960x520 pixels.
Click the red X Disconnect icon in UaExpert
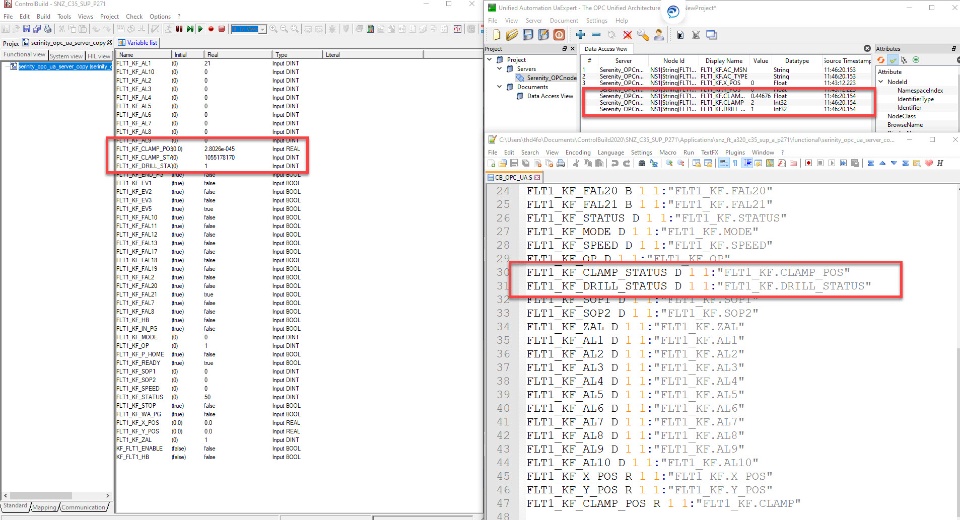(628, 35)
